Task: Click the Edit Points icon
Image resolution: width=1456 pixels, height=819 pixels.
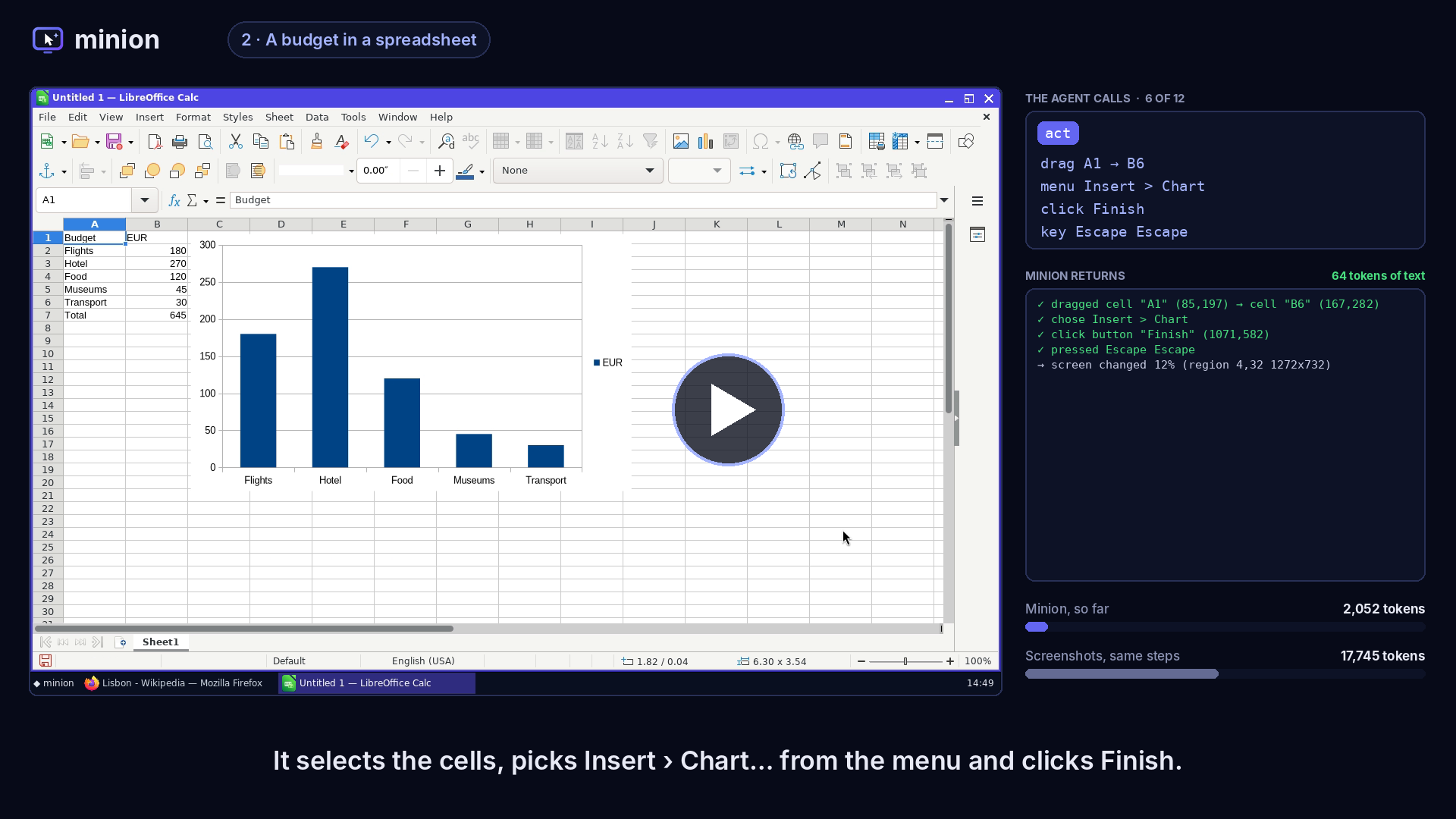Action: (x=812, y=171)
